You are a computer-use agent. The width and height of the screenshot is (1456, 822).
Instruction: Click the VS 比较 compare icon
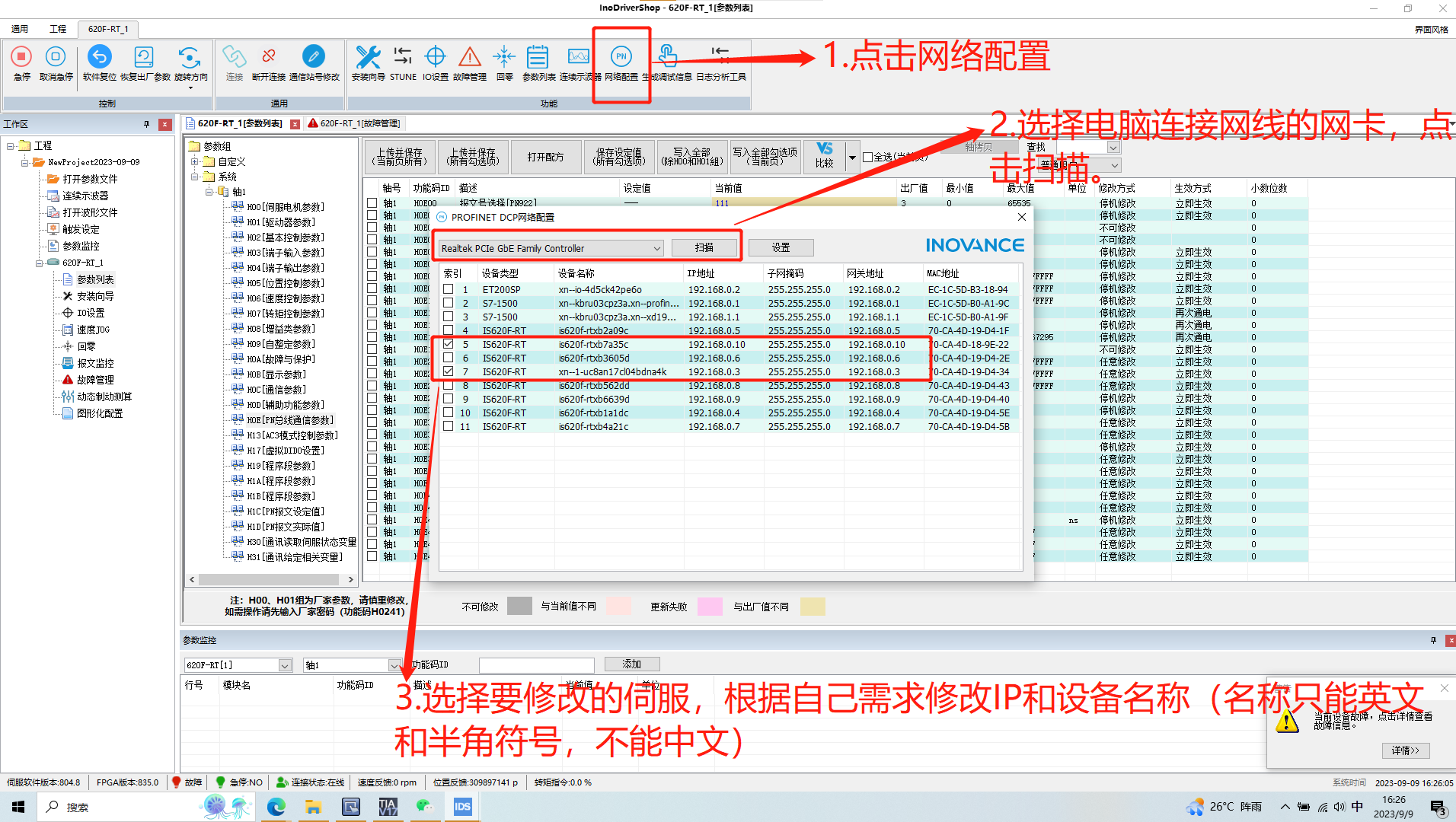(x=825, y=155)
